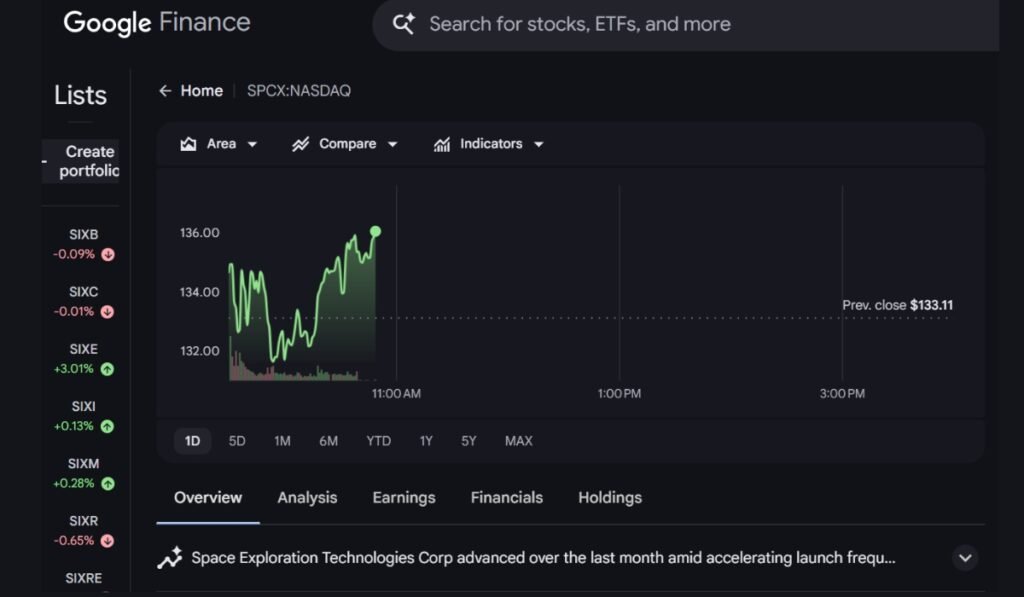Switch to the Earnings tab
The image size is (1024, 597).
click(404, 498)
